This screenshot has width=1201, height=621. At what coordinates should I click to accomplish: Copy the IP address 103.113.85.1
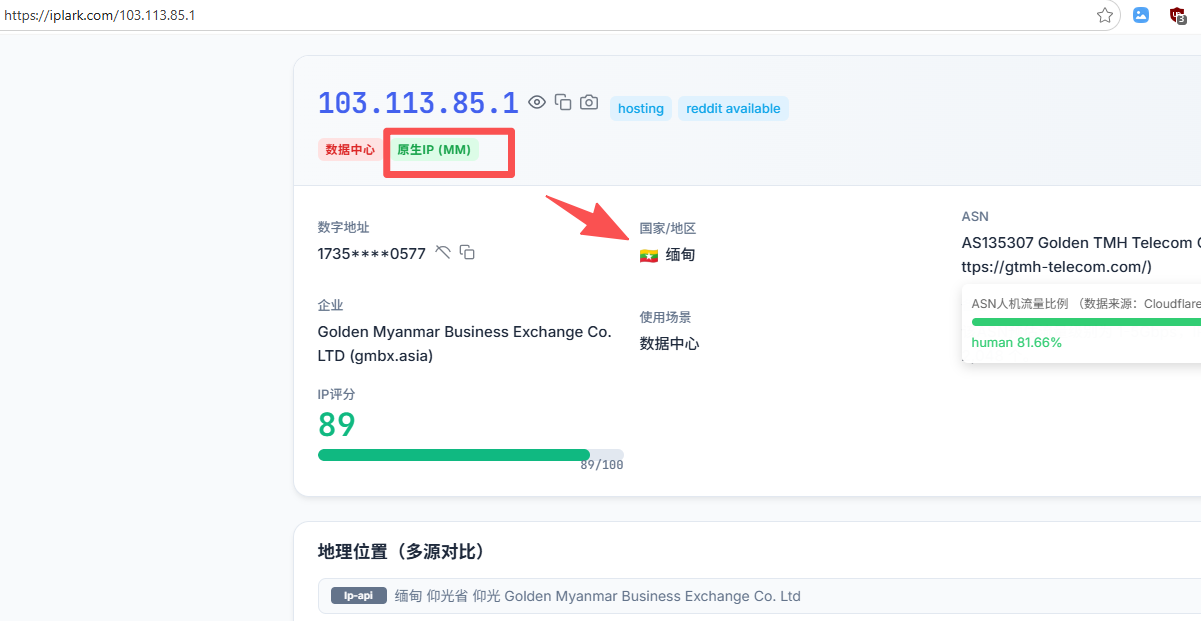[563, 102]
